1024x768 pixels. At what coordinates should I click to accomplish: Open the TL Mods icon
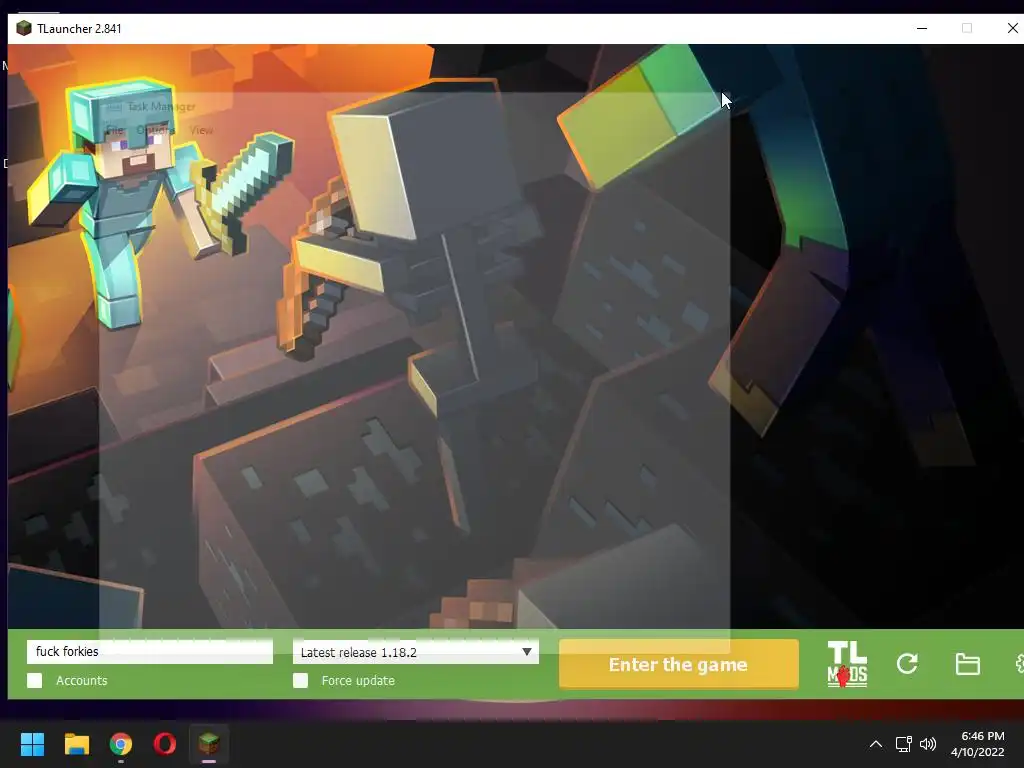click(x=847, y=664)
